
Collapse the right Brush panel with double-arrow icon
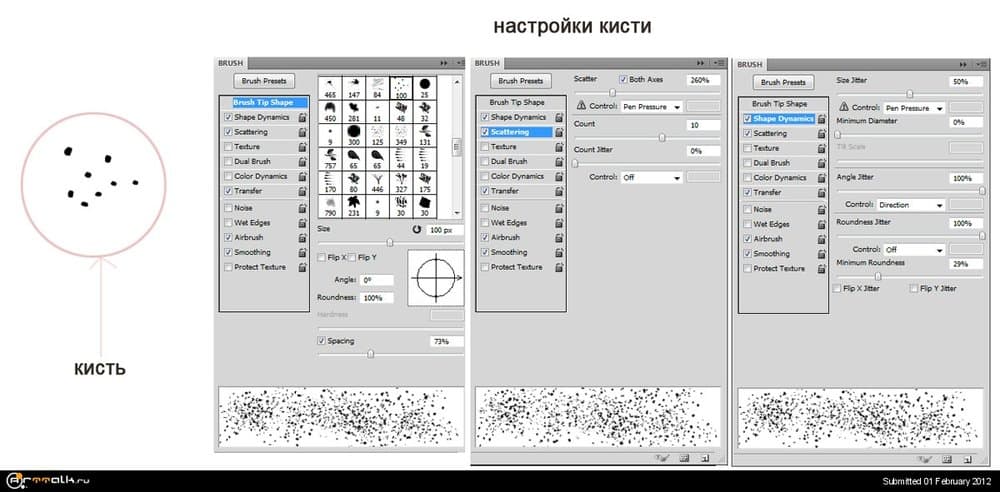(x=963, y=64)
